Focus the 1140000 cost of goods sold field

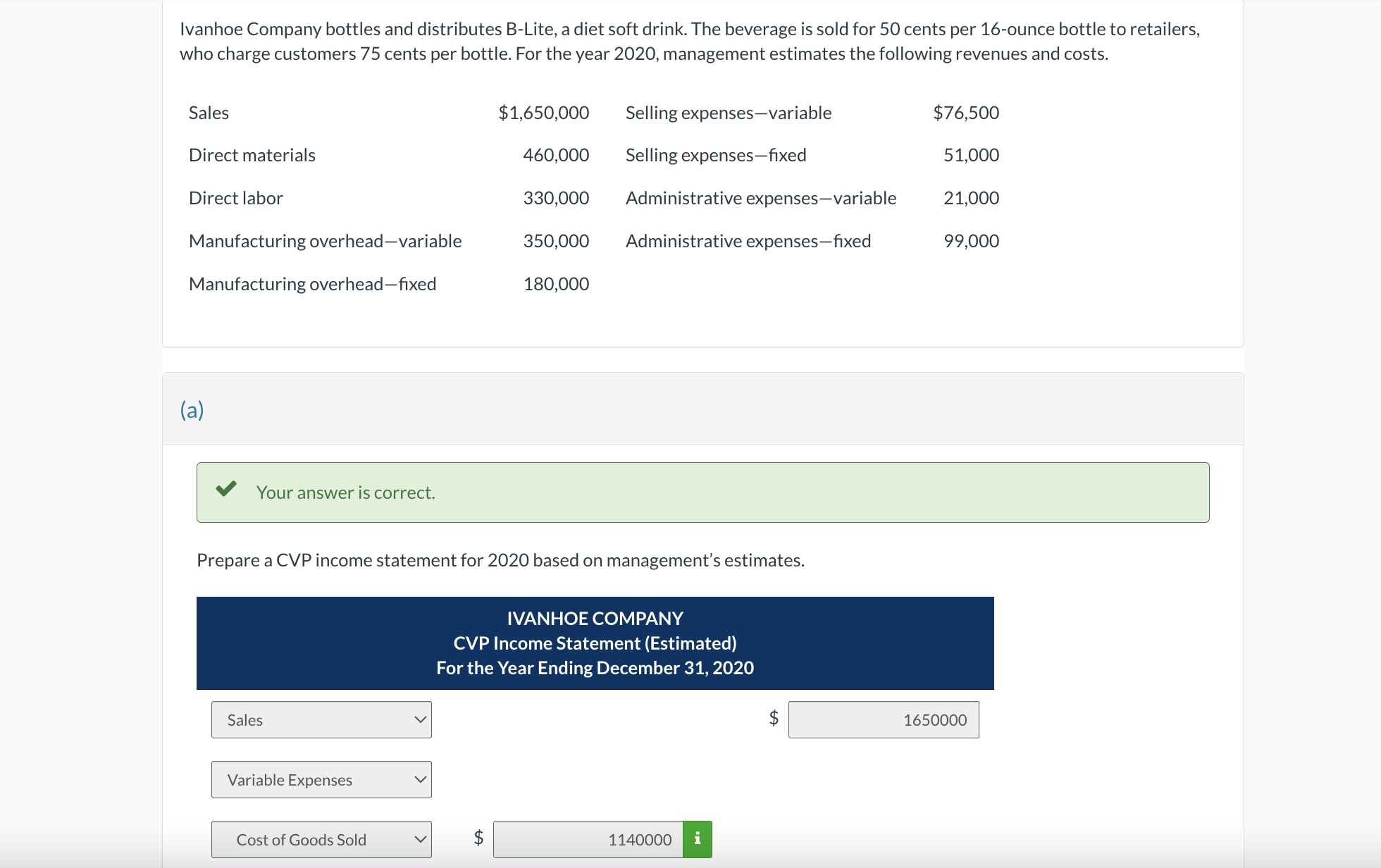[588, 839]
